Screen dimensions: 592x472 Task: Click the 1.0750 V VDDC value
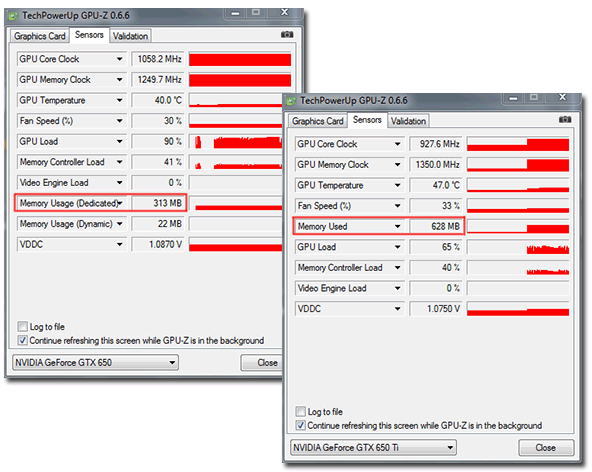(x=436, y=309)
